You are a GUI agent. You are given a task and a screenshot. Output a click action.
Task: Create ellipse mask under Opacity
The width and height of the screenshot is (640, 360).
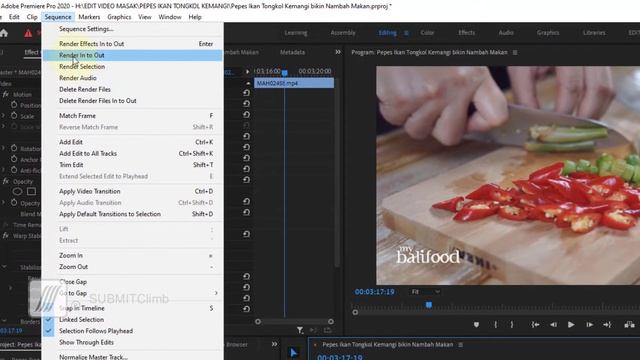(17, 191)
